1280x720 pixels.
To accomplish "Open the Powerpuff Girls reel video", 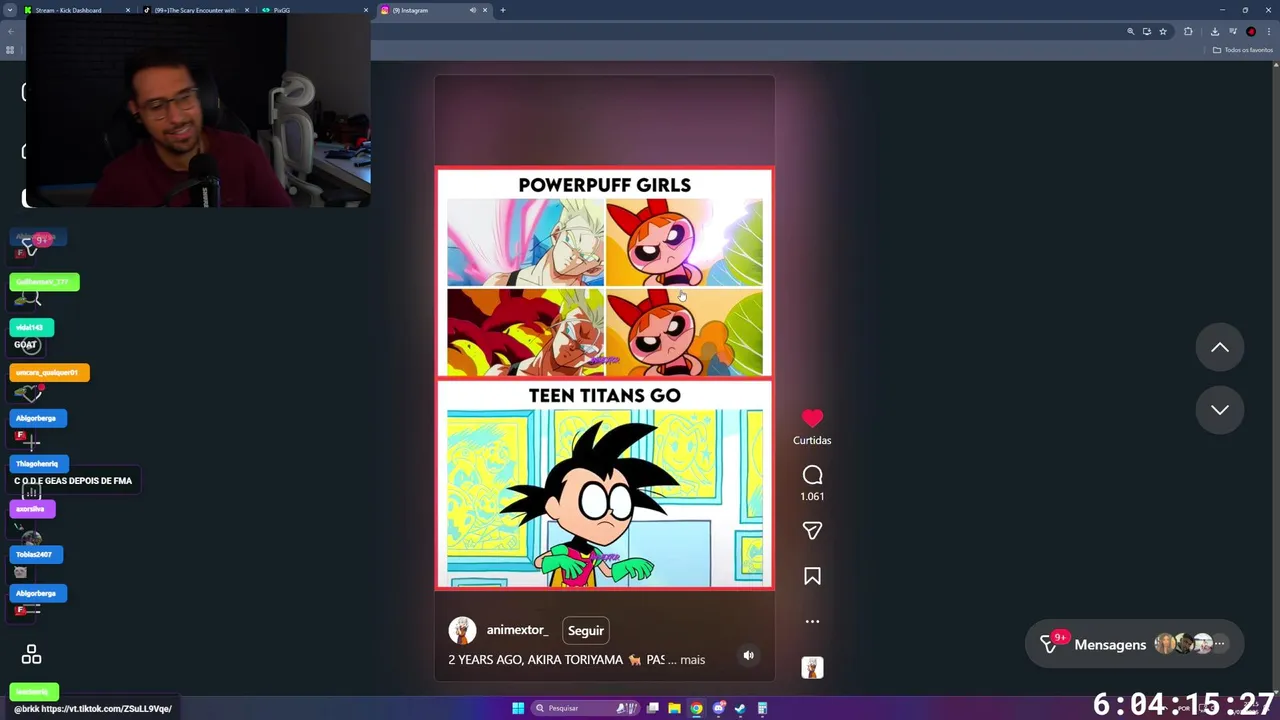I will pos(604,378).
